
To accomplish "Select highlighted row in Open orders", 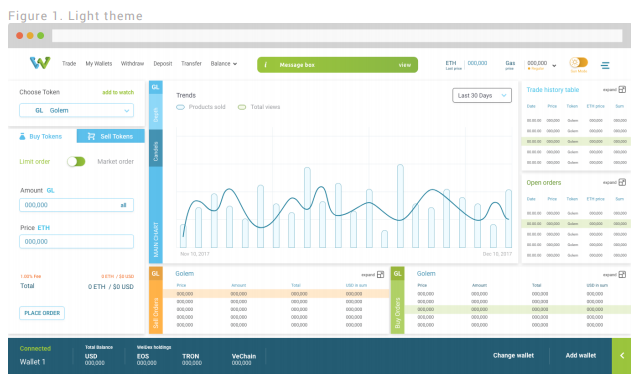I will click(x=576, y=224).
